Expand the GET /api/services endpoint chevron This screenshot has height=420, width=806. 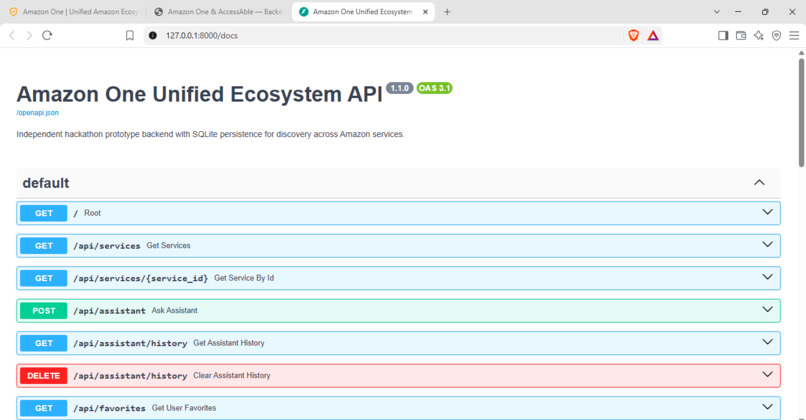pyautogui.click(x=767, y=245)
